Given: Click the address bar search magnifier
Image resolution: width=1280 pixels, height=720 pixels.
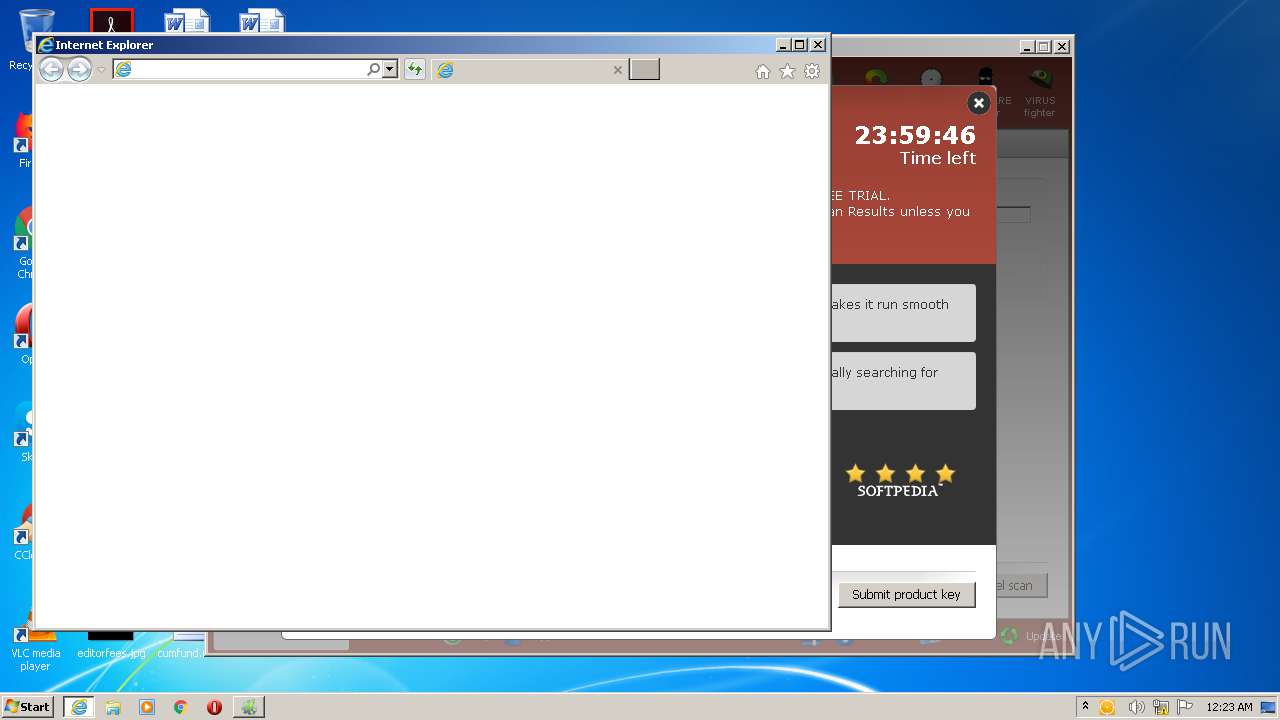Looking at the screenshot, I should pyautogui.click(x=374, y=70).
